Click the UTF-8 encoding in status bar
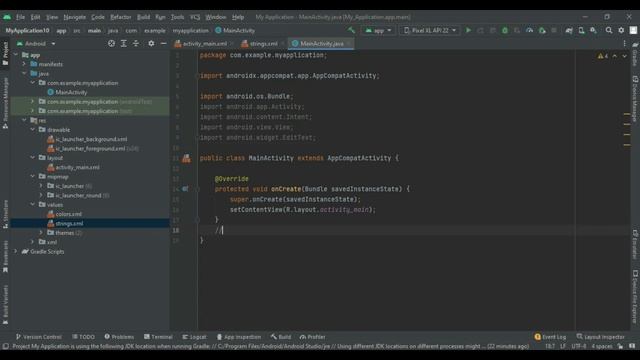640x360 pixels. click(x=578, y=347)
